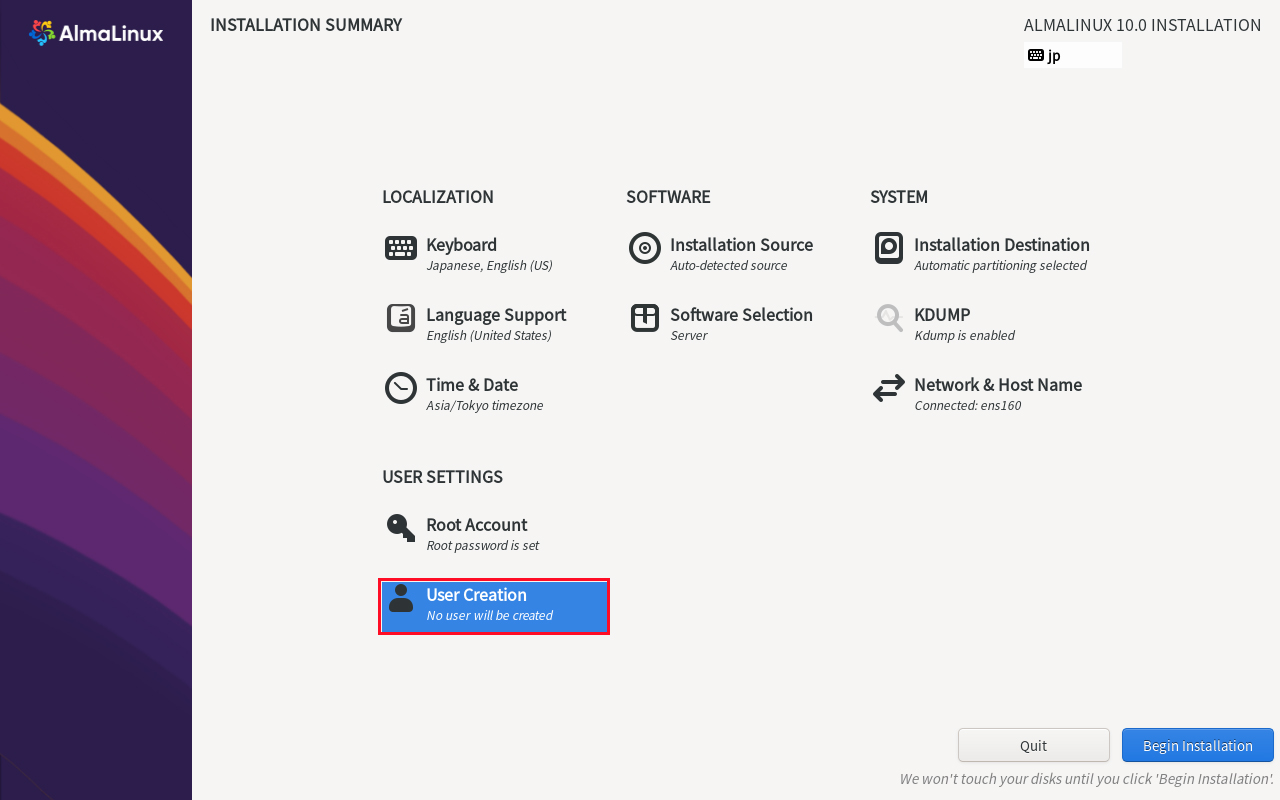Select the Software Selection Server entry

689,336
